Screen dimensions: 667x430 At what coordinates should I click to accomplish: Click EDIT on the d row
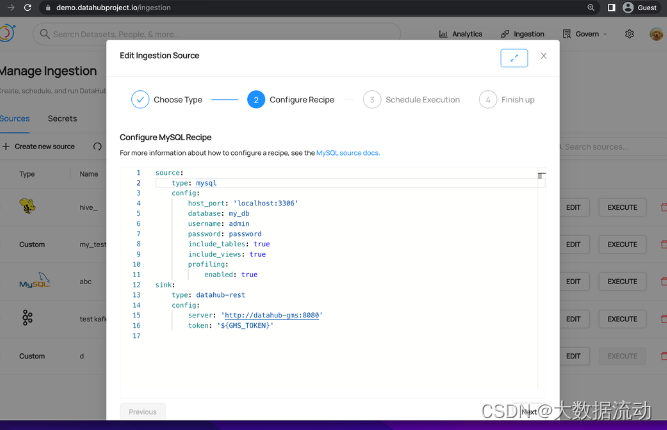573,356
